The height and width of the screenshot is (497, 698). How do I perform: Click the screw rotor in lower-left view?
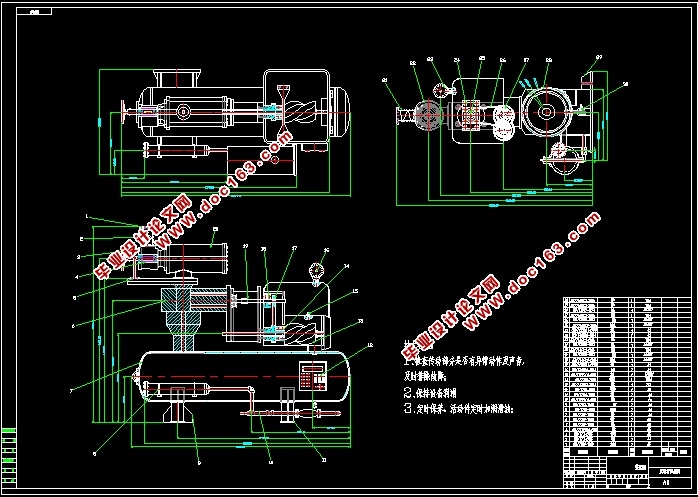pyautogui.click(x=300, y=333)
